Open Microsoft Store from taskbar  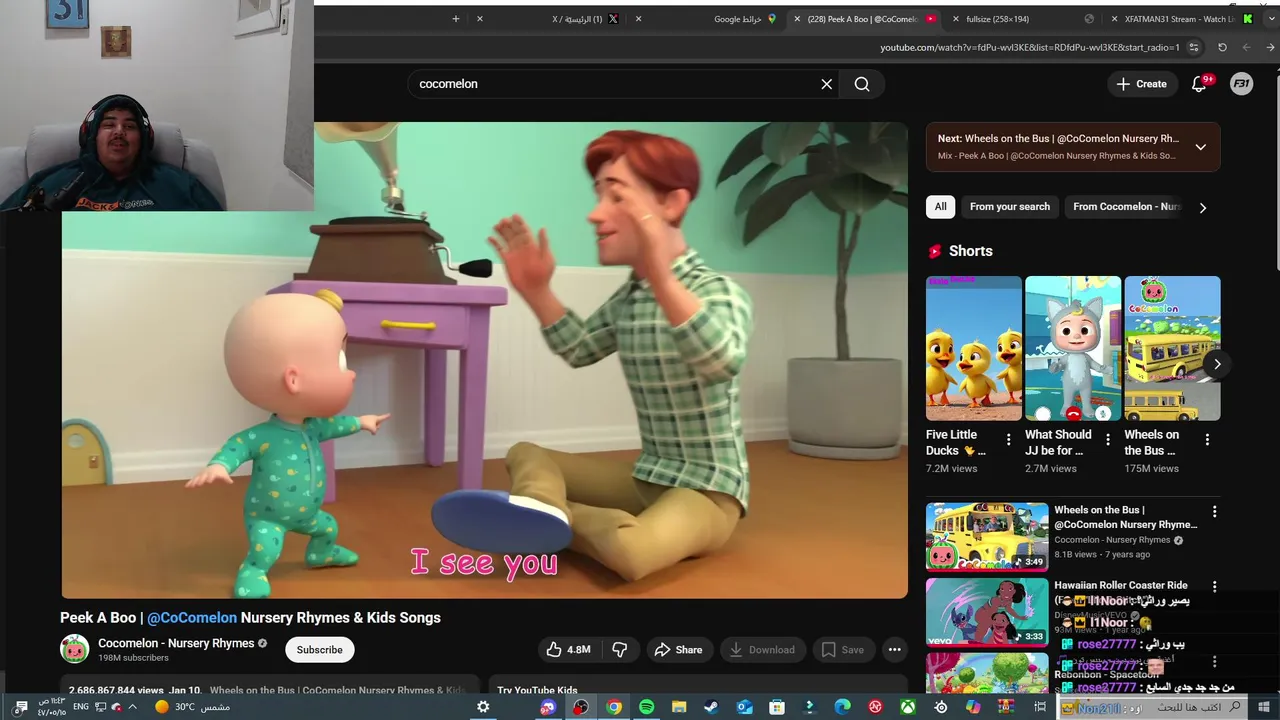tap(777, 707)
